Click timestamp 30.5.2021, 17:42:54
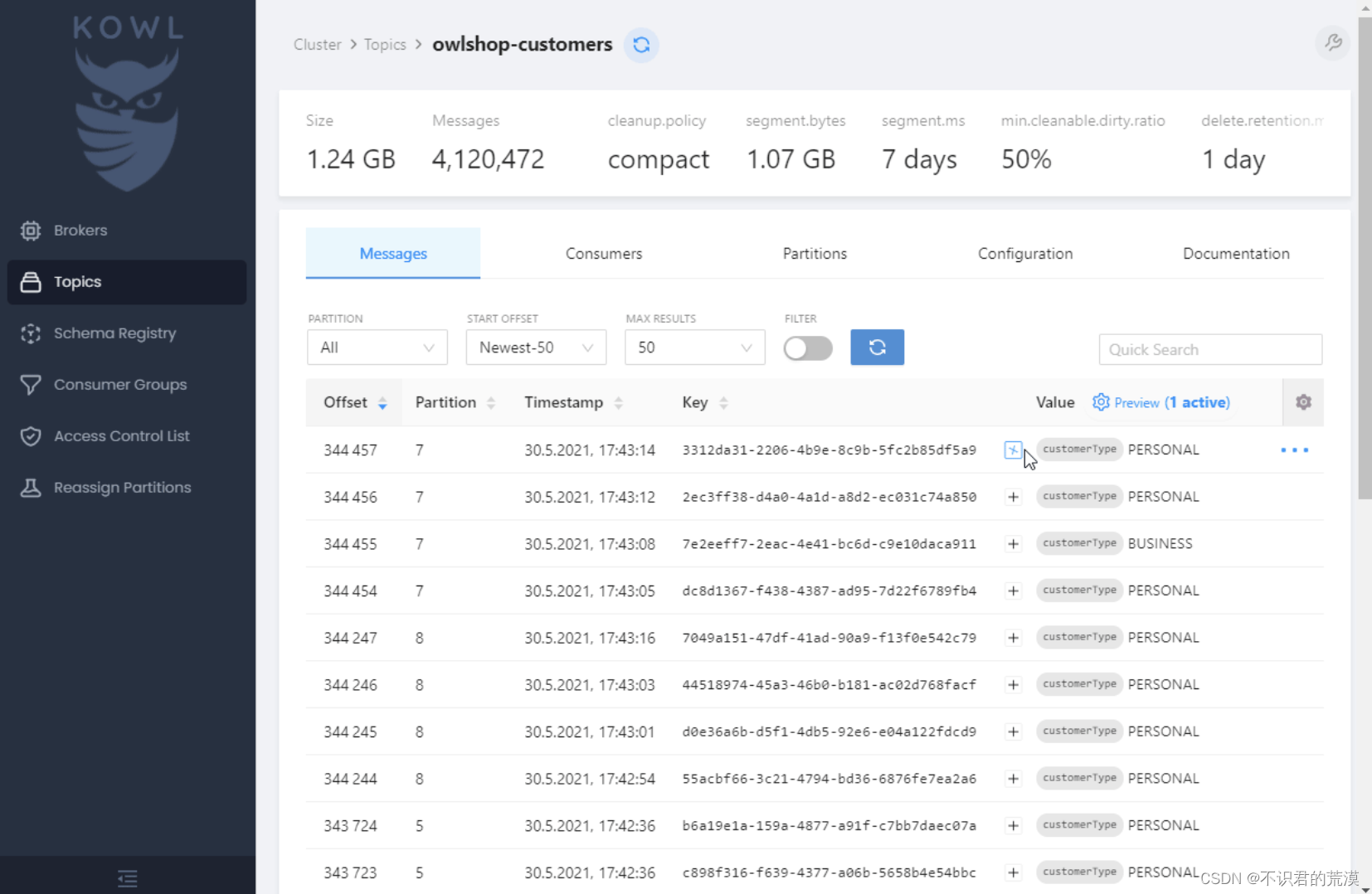The width and height of the screenshot is (1372, 894). [x=590, y=780]
